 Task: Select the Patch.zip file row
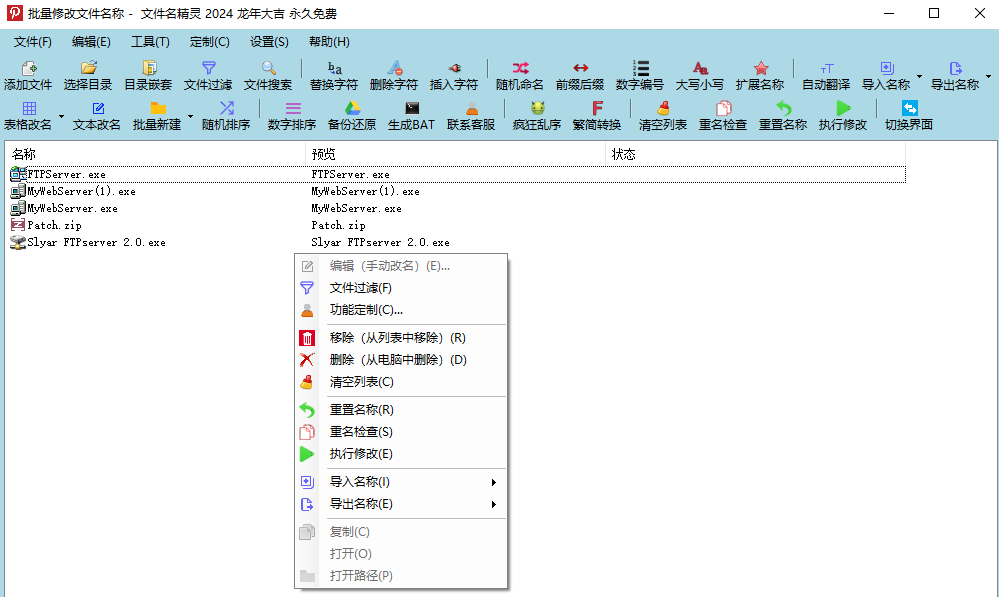(56, 225)
